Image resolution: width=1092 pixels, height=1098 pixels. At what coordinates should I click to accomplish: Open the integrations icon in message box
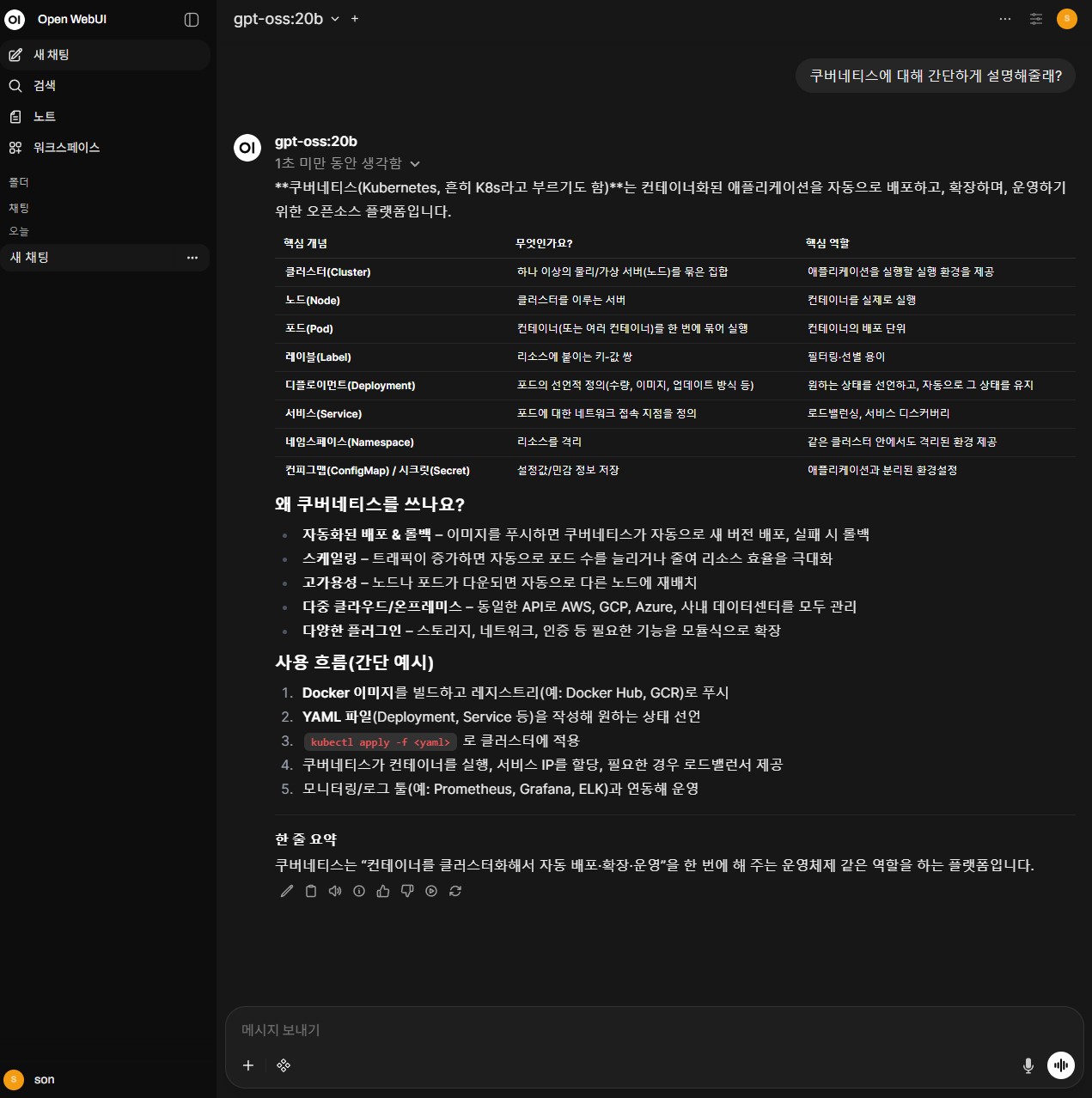tap(284, 1065)
